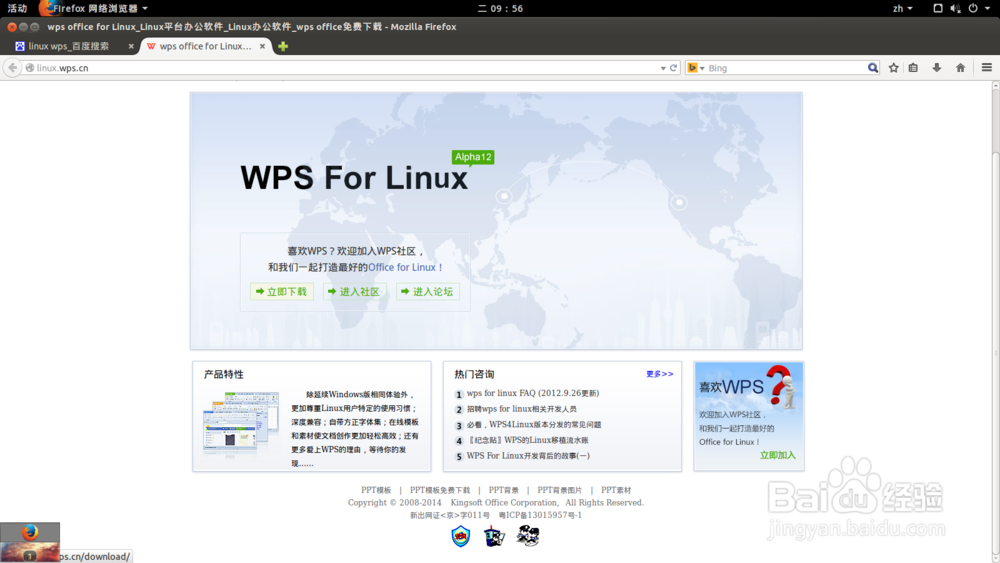Open 【纪念贴】WPS的Linux移植流水账 article

[x=527, y=440]
